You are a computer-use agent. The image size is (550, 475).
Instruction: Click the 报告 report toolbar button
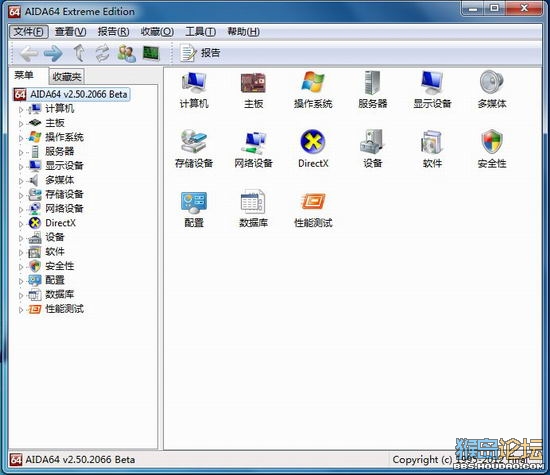[x=200, y=53]
